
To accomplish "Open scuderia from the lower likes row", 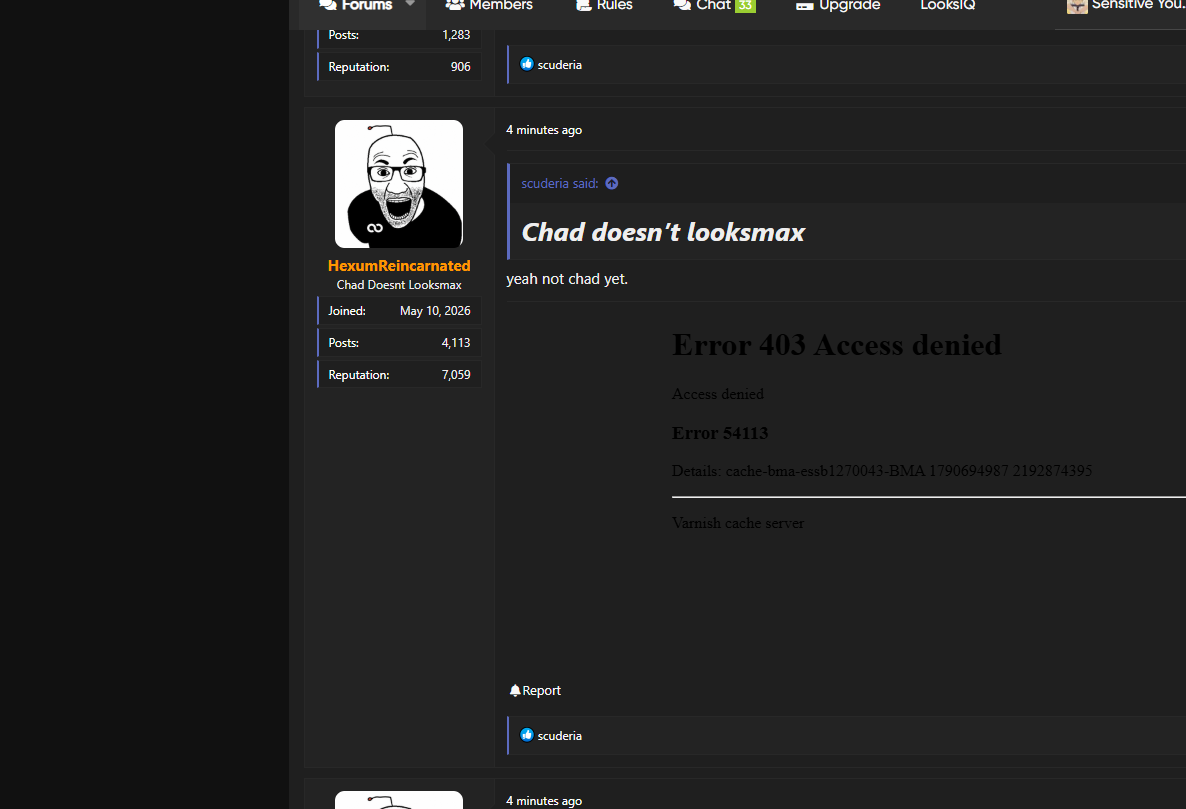I will (560, 736).
